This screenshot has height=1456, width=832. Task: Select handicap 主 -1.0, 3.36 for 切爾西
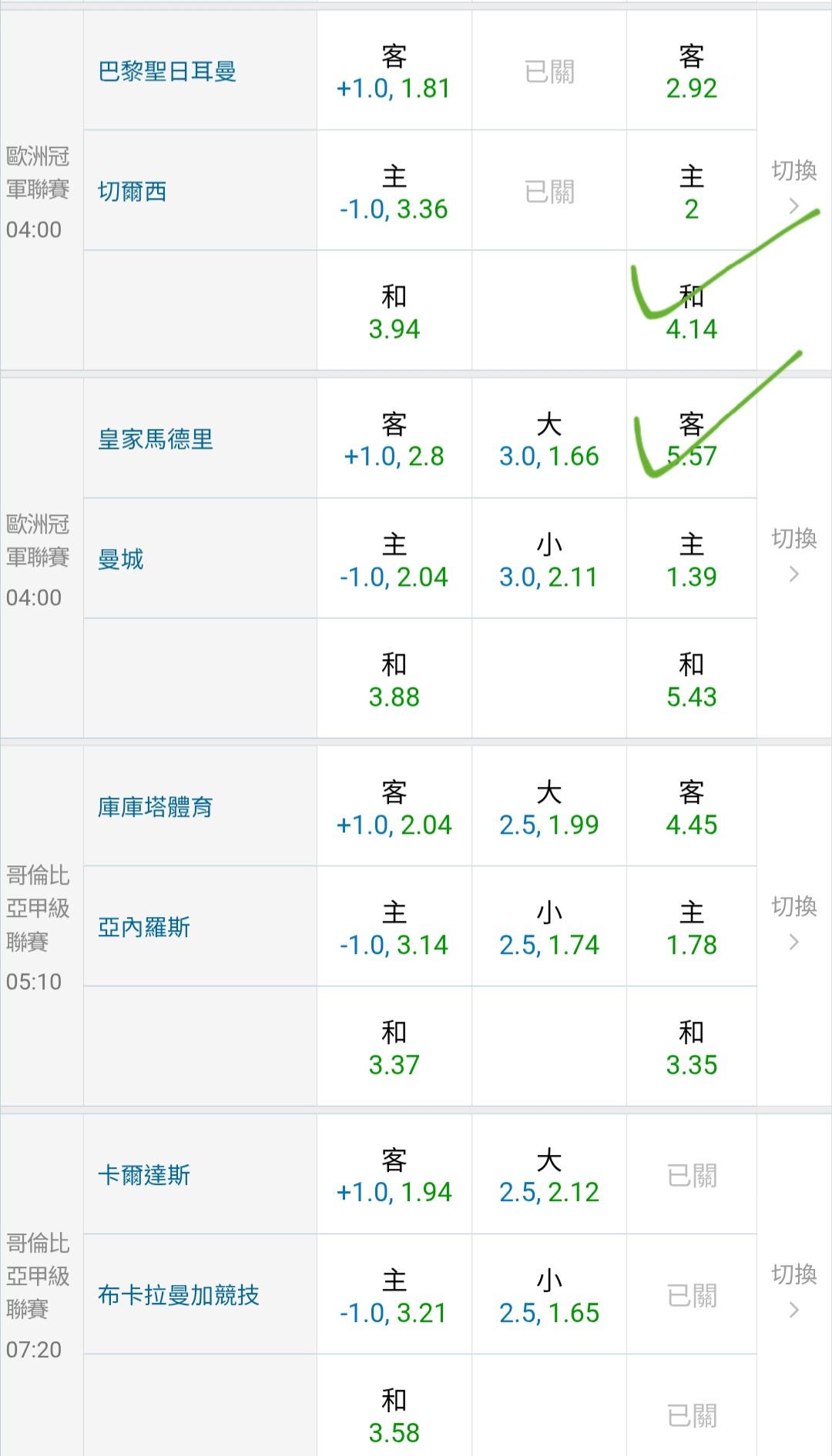pyautogui.click(x=394, y=192)
